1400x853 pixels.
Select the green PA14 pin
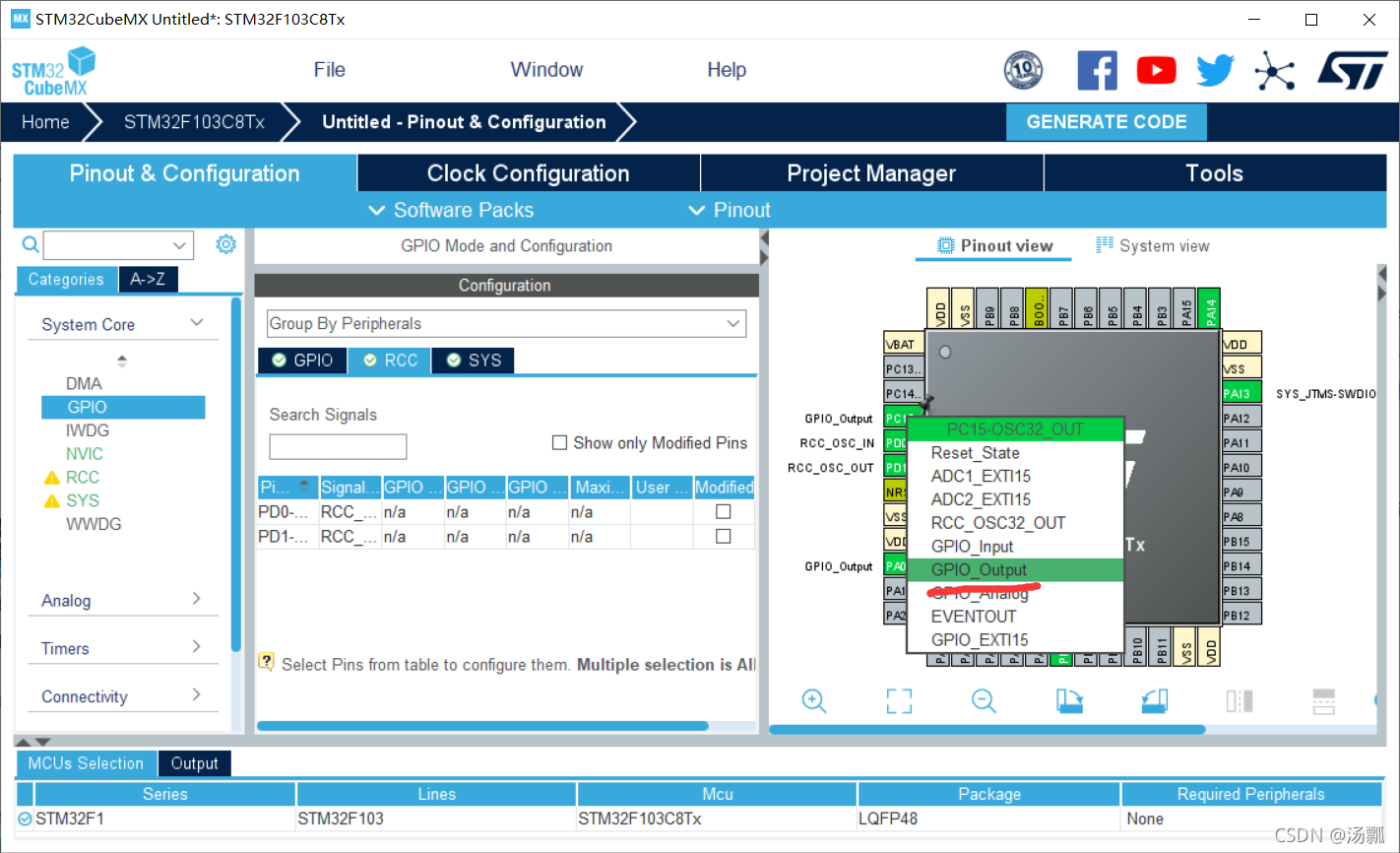(x=1210, y=308)
